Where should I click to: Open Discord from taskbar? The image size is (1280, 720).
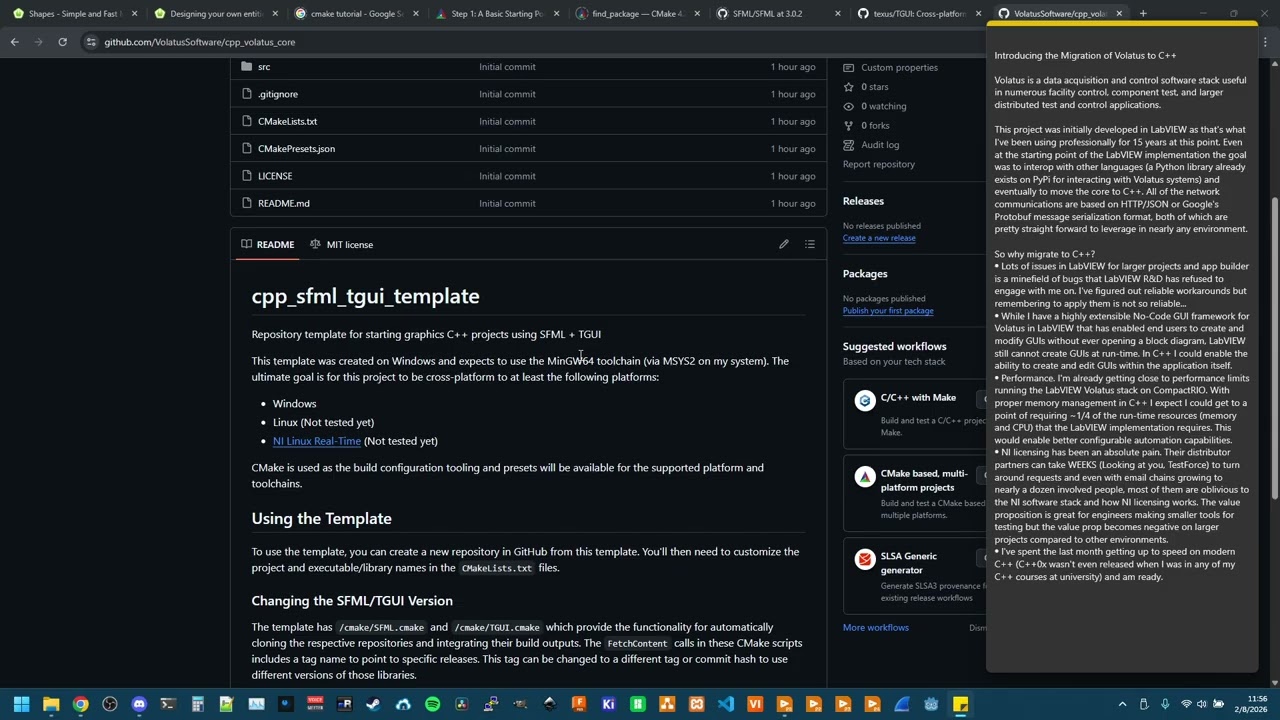[x=139, y=704]
